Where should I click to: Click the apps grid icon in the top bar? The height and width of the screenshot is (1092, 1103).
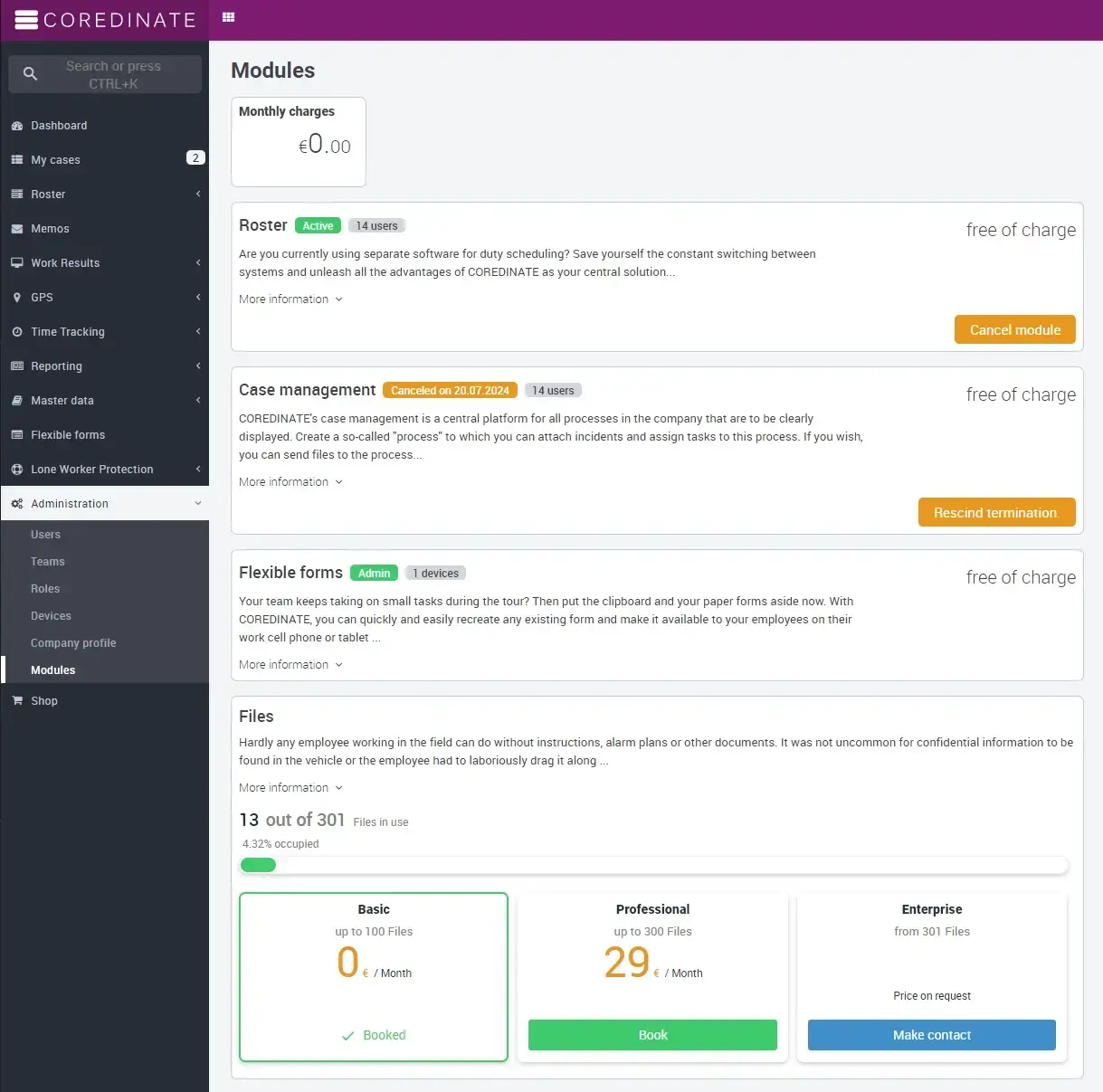click(x=226, y=19)
